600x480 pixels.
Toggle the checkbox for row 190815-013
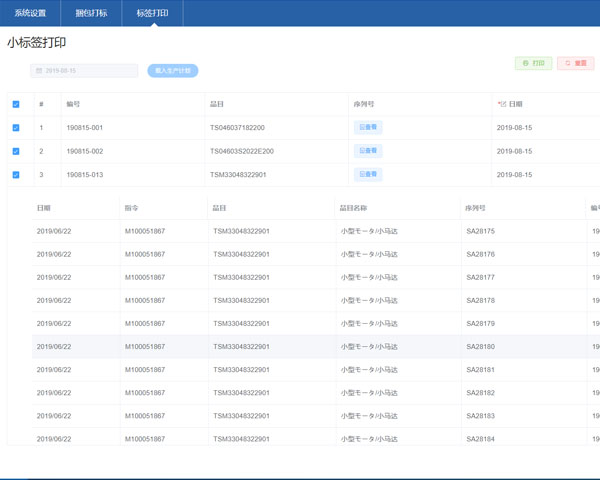click(x=16, y=175)
